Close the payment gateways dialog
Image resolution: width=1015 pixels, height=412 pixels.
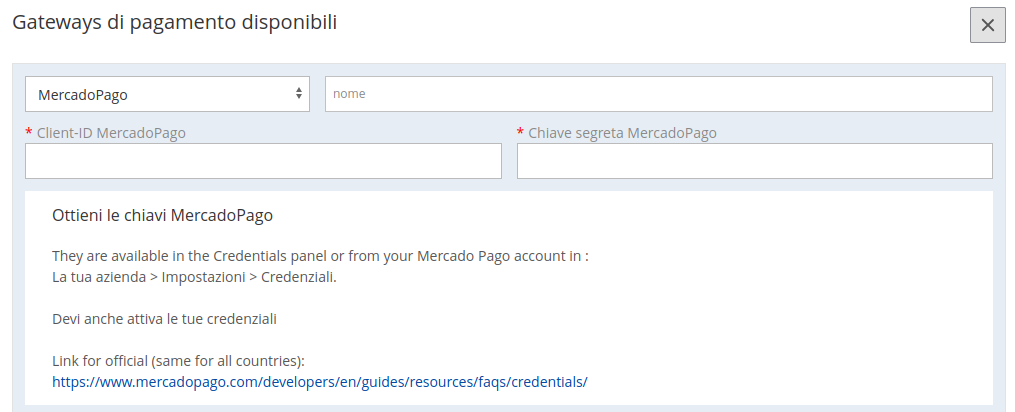[987, 25]
